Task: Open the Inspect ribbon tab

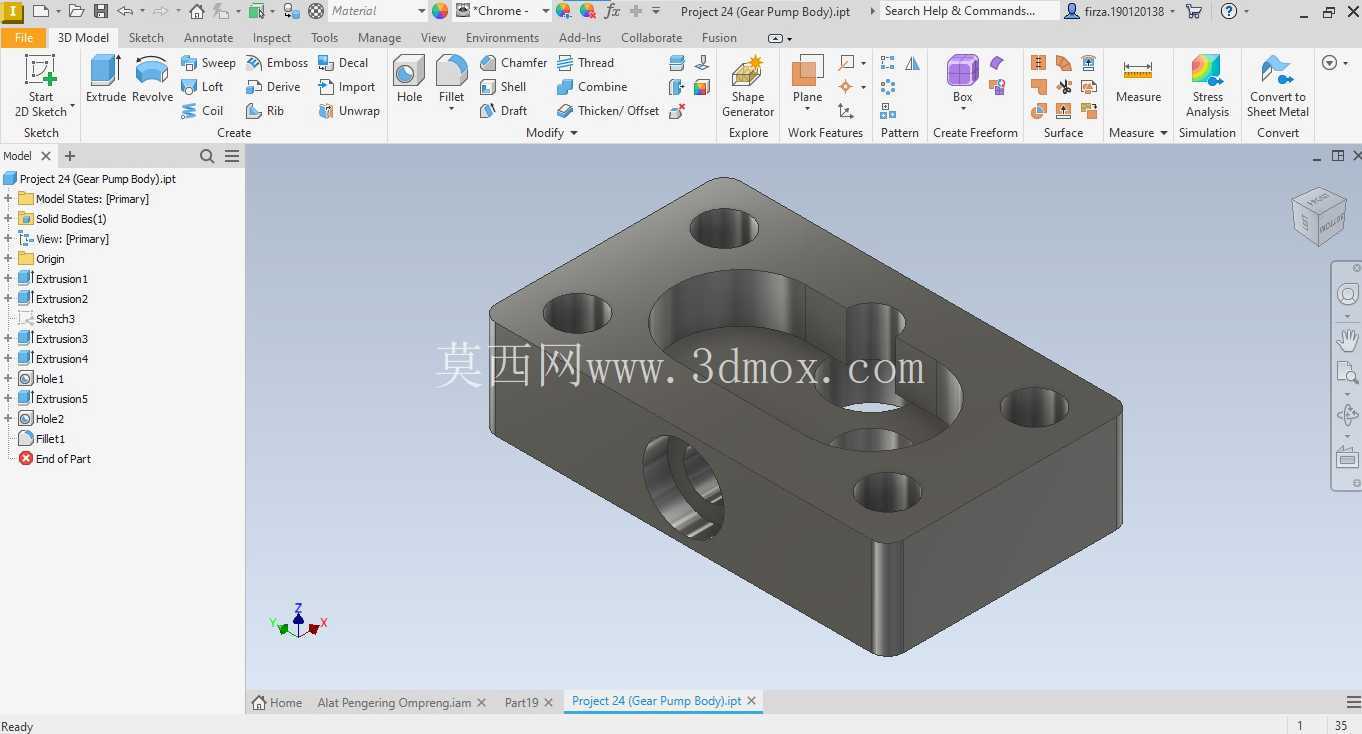Action: coord(272,38)
